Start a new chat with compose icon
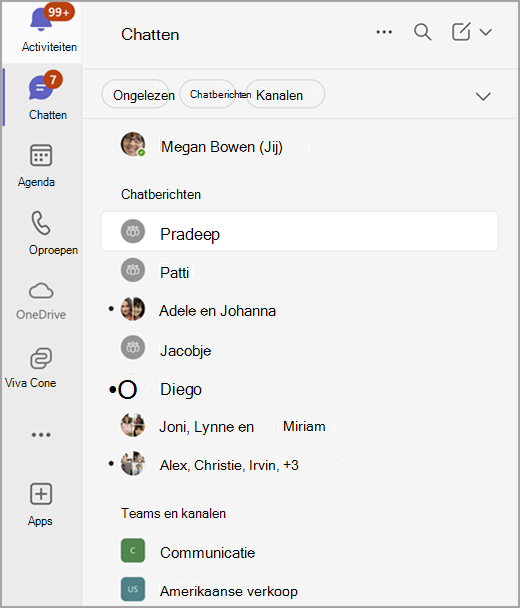520x608 pixels. click(461, 32)
